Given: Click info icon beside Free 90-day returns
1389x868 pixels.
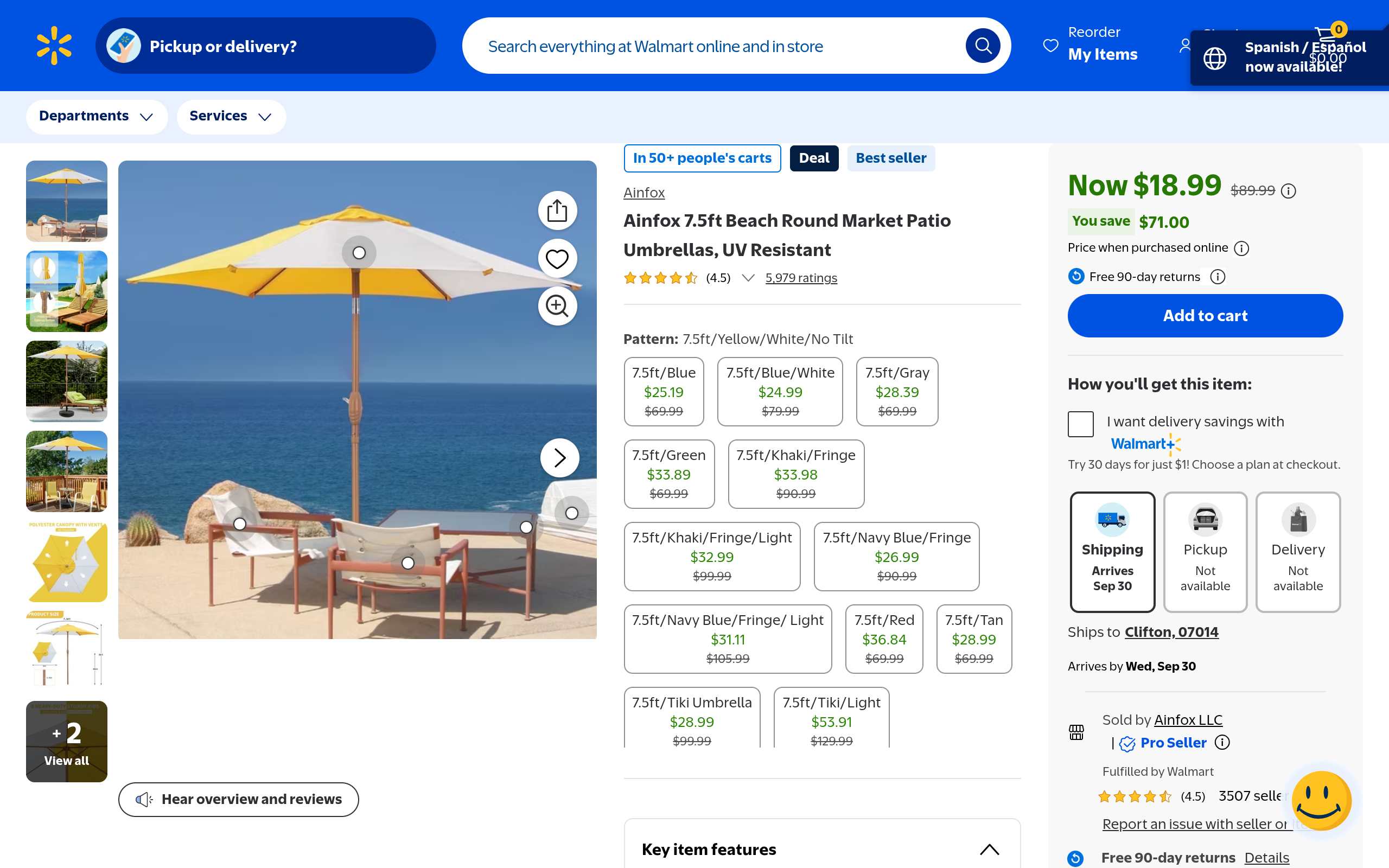Looking at the screenshot, I should coord(1218,277).
